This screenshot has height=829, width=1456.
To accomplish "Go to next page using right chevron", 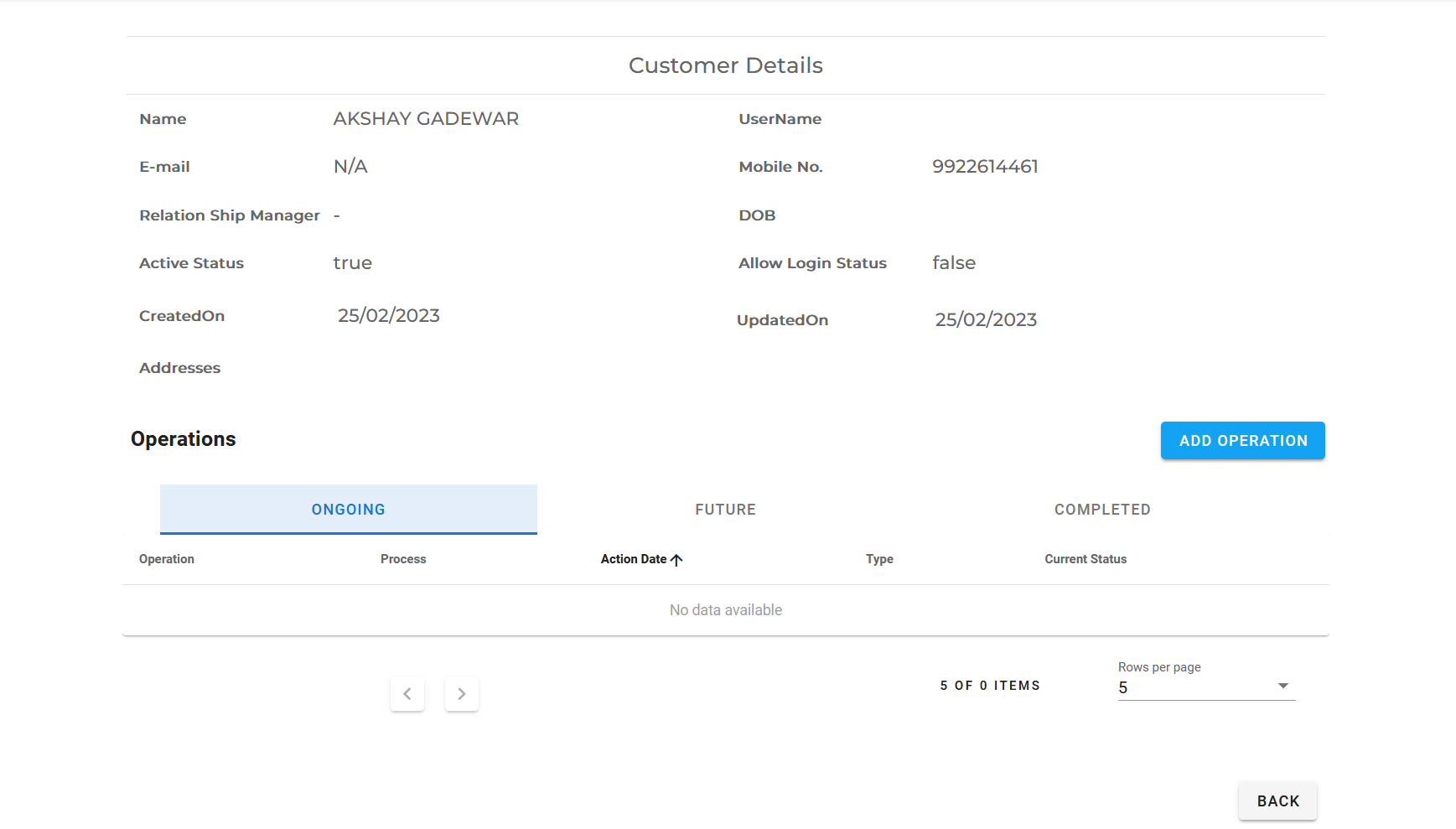I will pos(461,693).
